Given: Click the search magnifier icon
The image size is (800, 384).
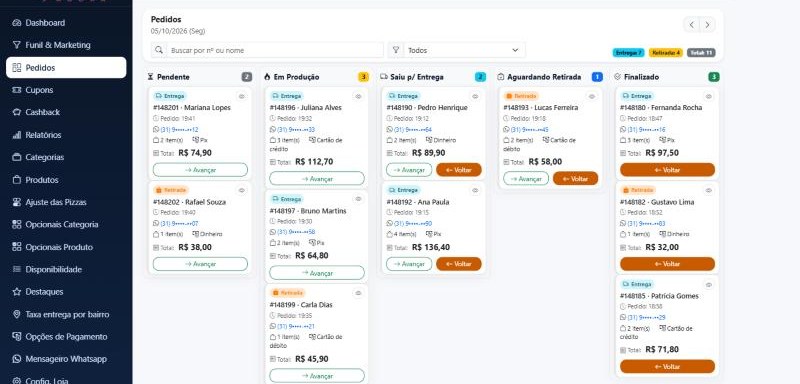Looking at the screenshot, I should tap(159, 50).
